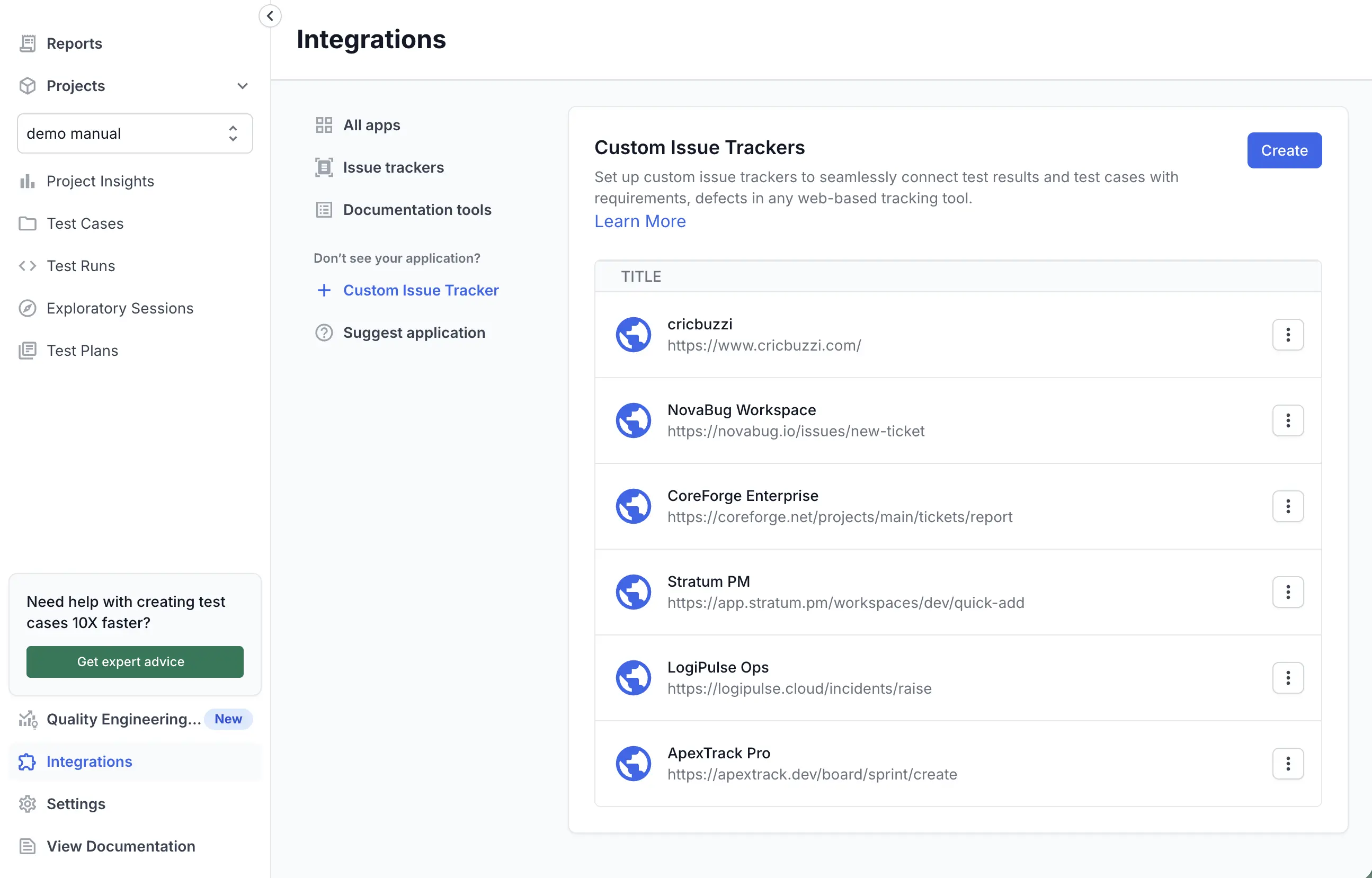Click the CoreForge Enterprise globe icon

tap(633, 506)
